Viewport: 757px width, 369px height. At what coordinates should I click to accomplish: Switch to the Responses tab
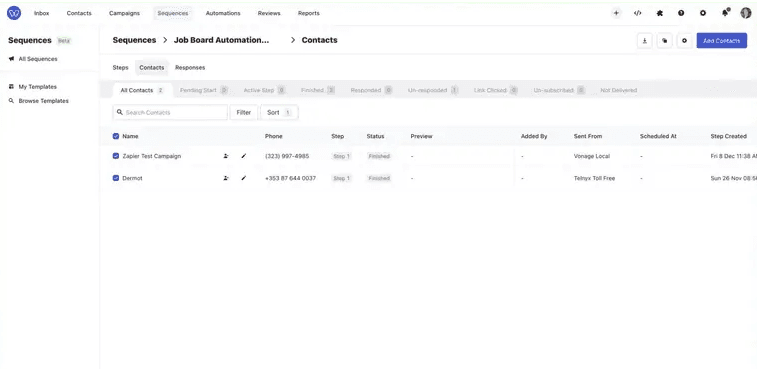coord(190,68)
